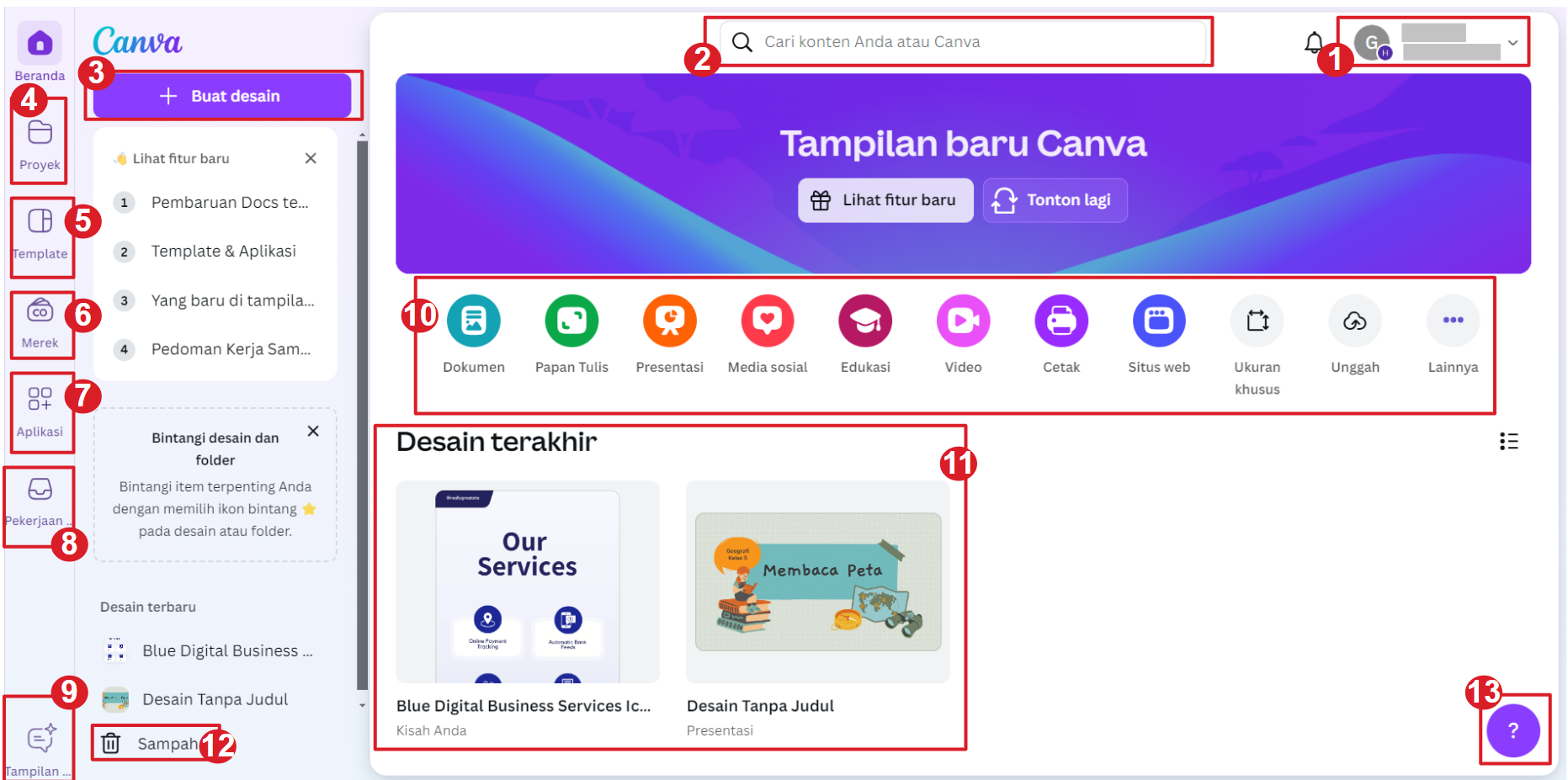Open step 4 Pedoman Kerja Sama
This screenshot has width=1568, height=780.
[215, 349]
